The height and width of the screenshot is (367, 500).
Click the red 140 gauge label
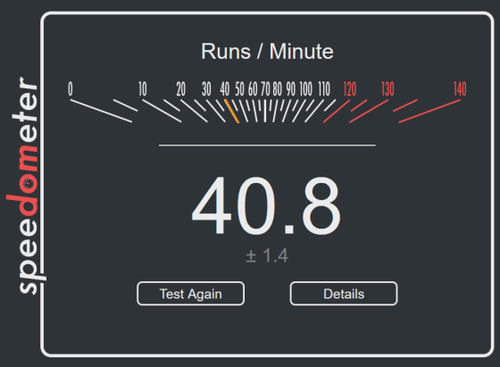(460, 89)
